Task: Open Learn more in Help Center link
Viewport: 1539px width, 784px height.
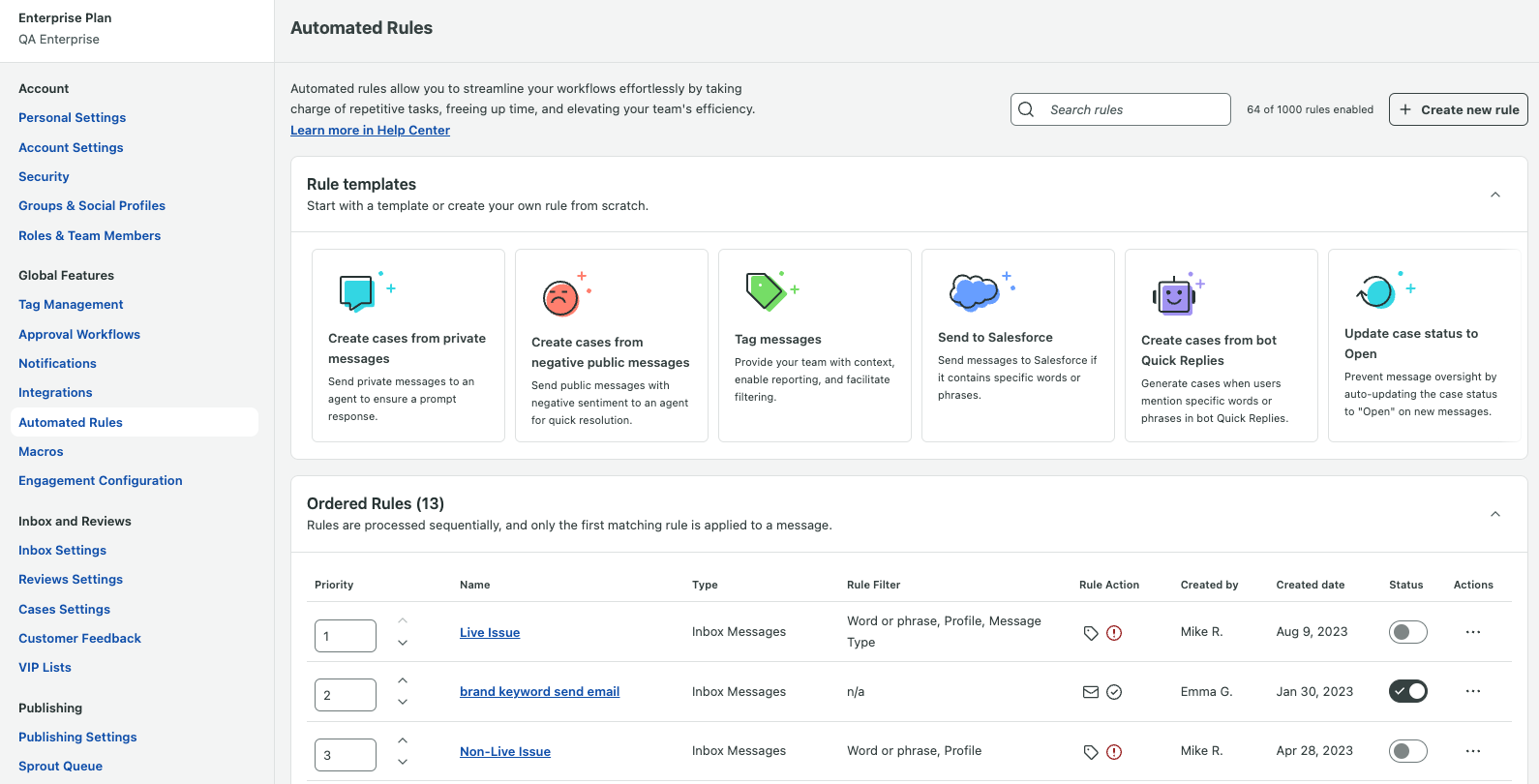Action: coord(370,130)
